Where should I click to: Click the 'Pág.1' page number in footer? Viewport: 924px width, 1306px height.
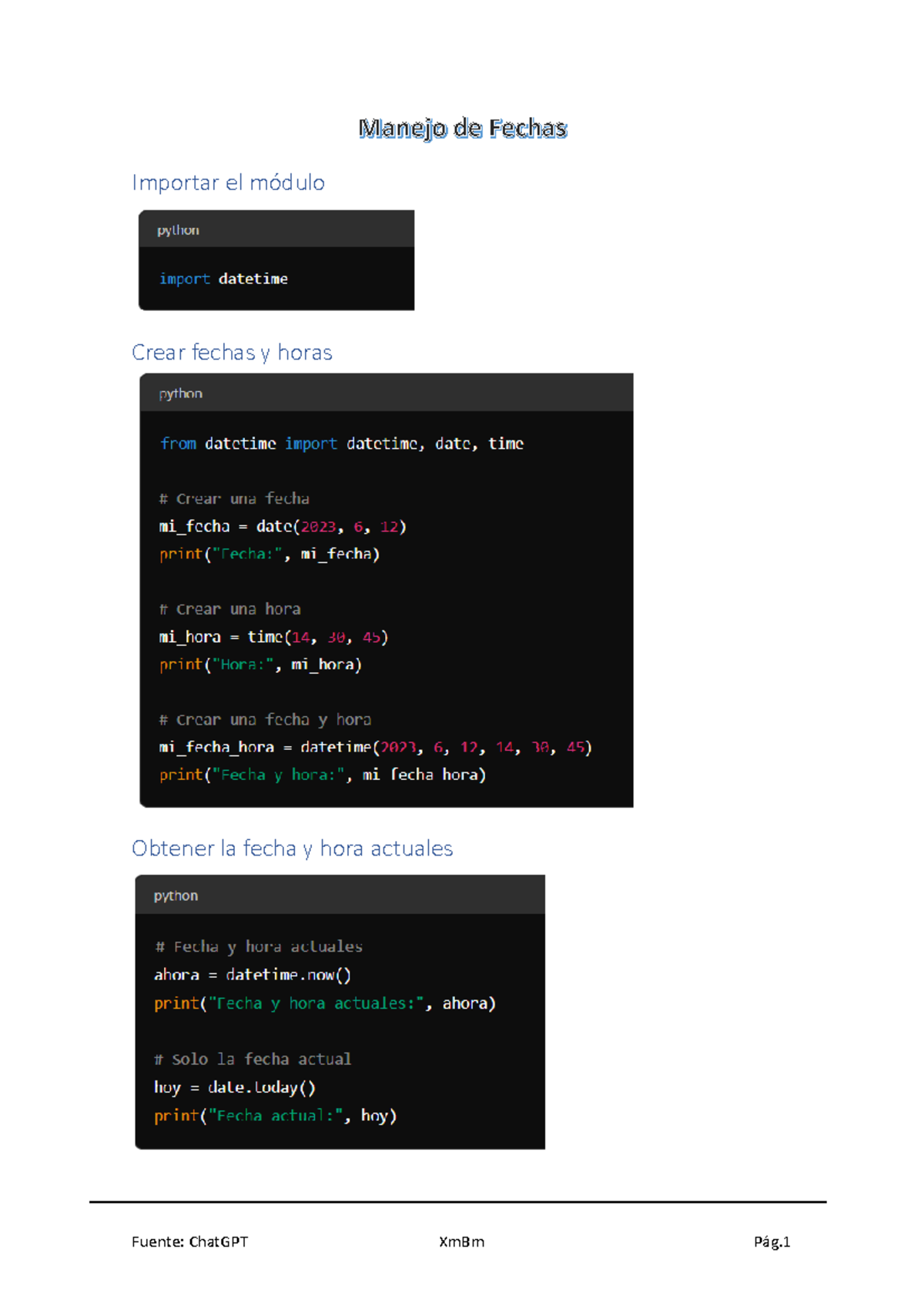[x=772, y=1241]
